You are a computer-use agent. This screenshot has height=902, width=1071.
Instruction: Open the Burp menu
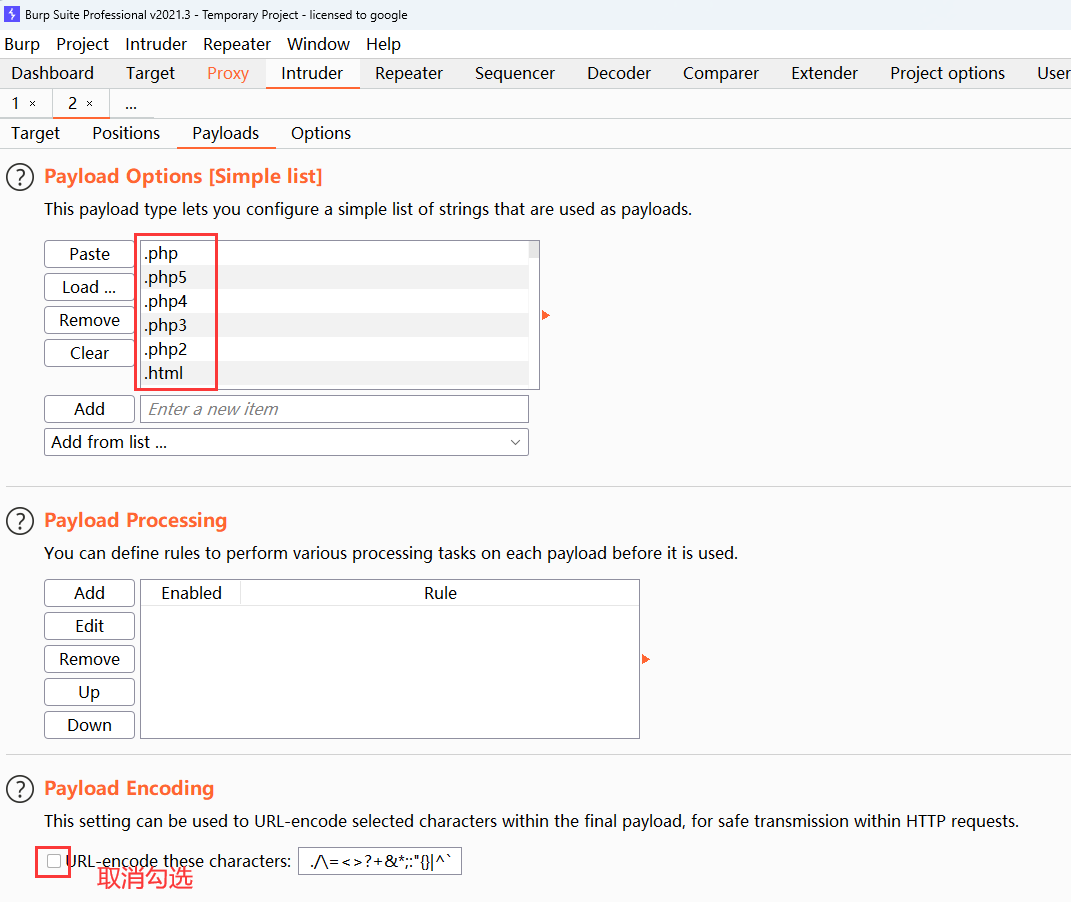[22, 44]
